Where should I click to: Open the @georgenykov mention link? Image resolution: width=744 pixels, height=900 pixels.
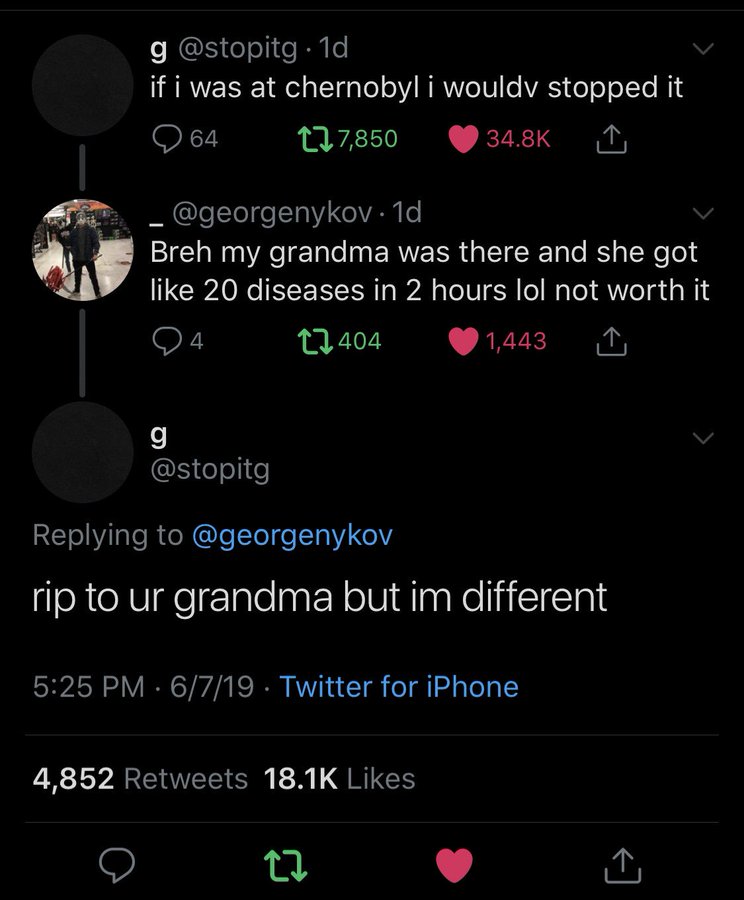click(x=292, y=535)
